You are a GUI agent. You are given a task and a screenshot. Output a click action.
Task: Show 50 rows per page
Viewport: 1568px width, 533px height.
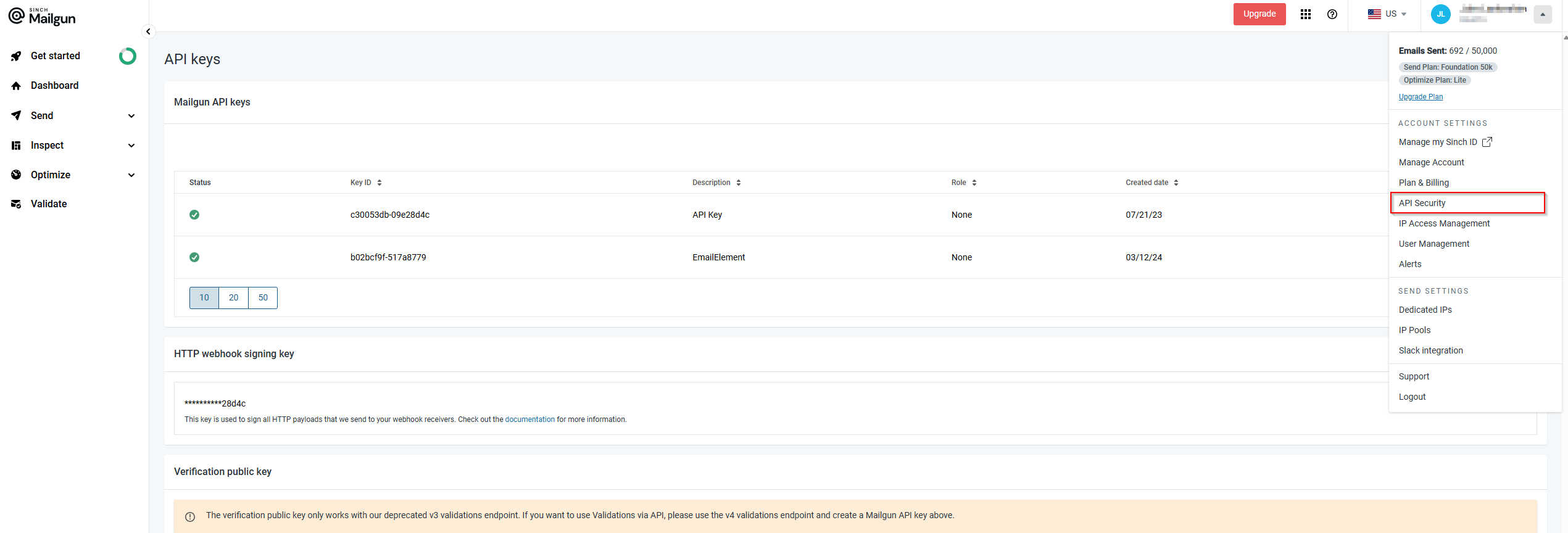pyautogui.click(x=263, y=298)
